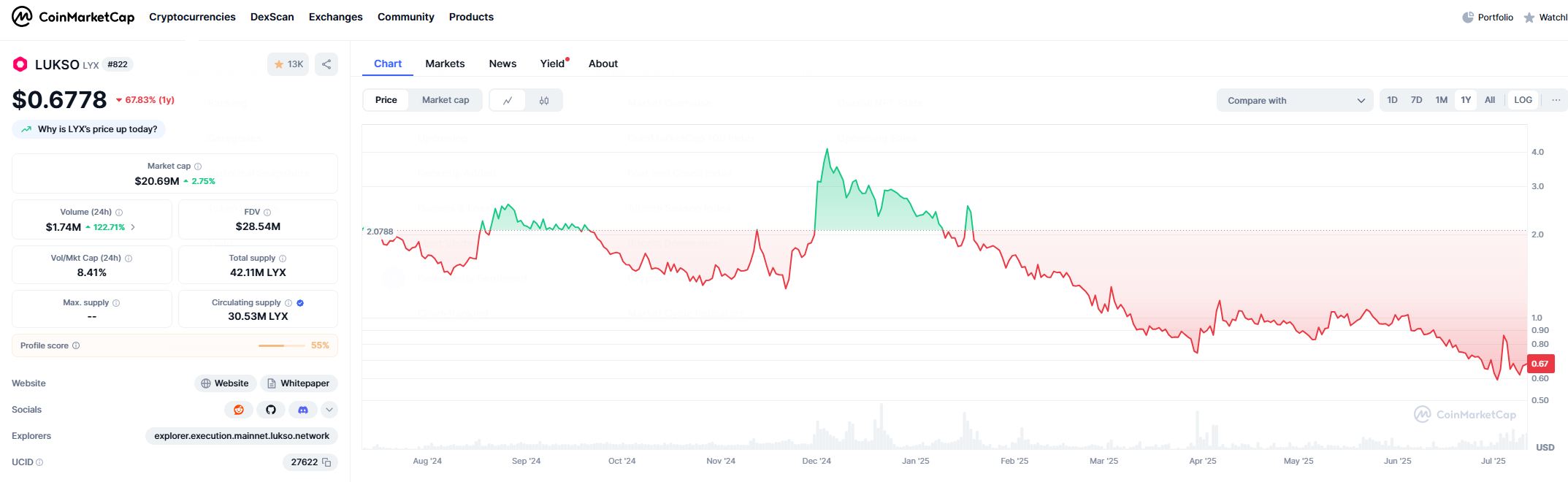Switch to the Yield tab
This screenshot has height=482, width=1568.
553,64
